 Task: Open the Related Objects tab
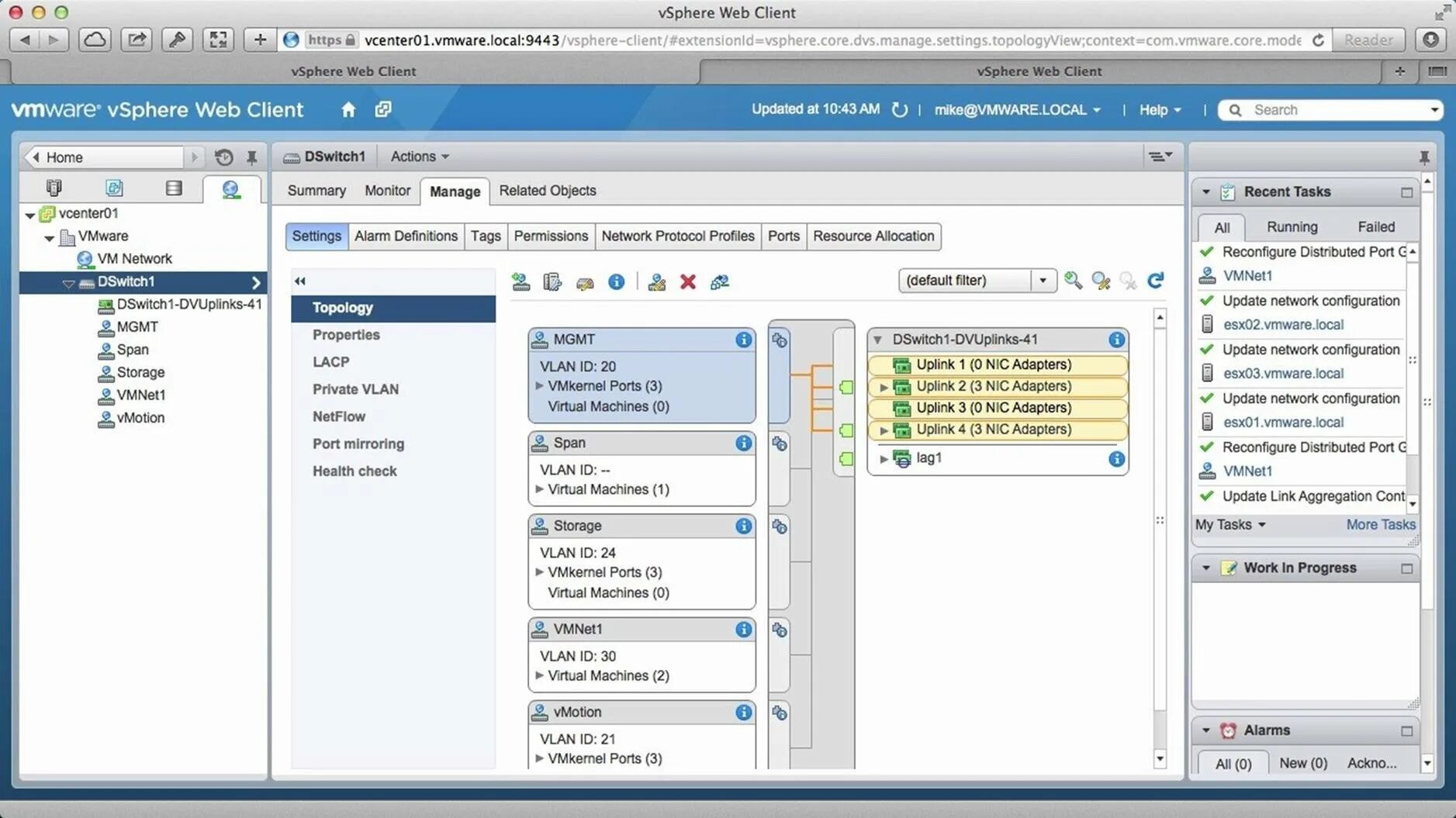coord(548,191)
